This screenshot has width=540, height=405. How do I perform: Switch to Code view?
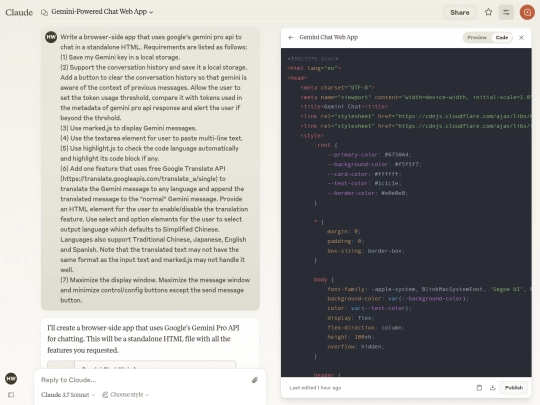(x=502, y=37)
